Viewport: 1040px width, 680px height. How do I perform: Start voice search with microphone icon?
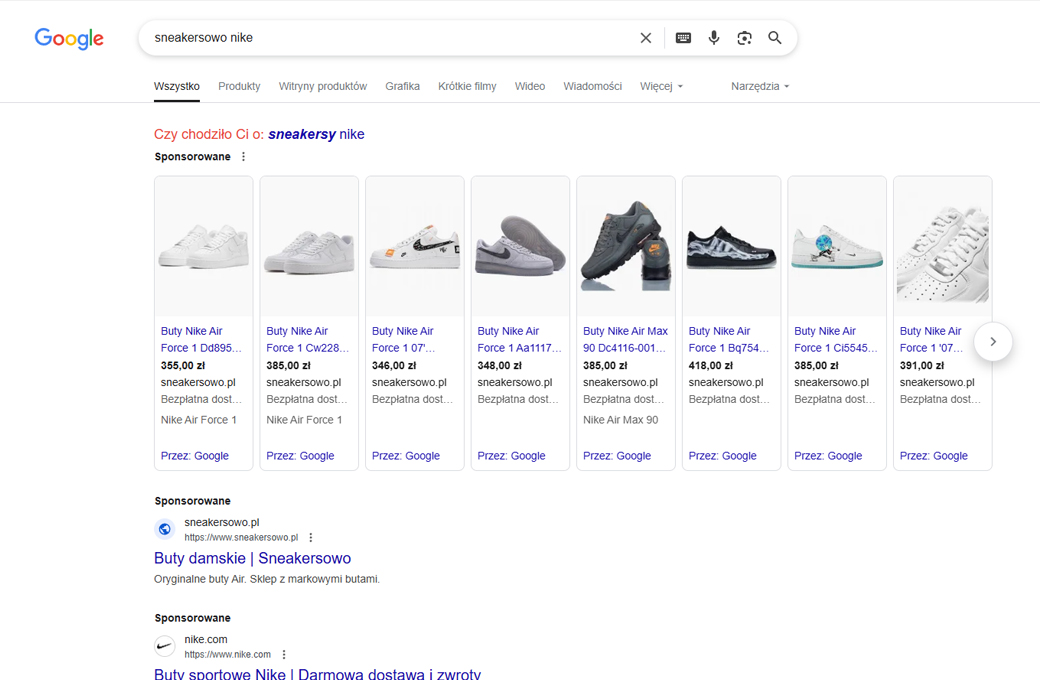714,38
